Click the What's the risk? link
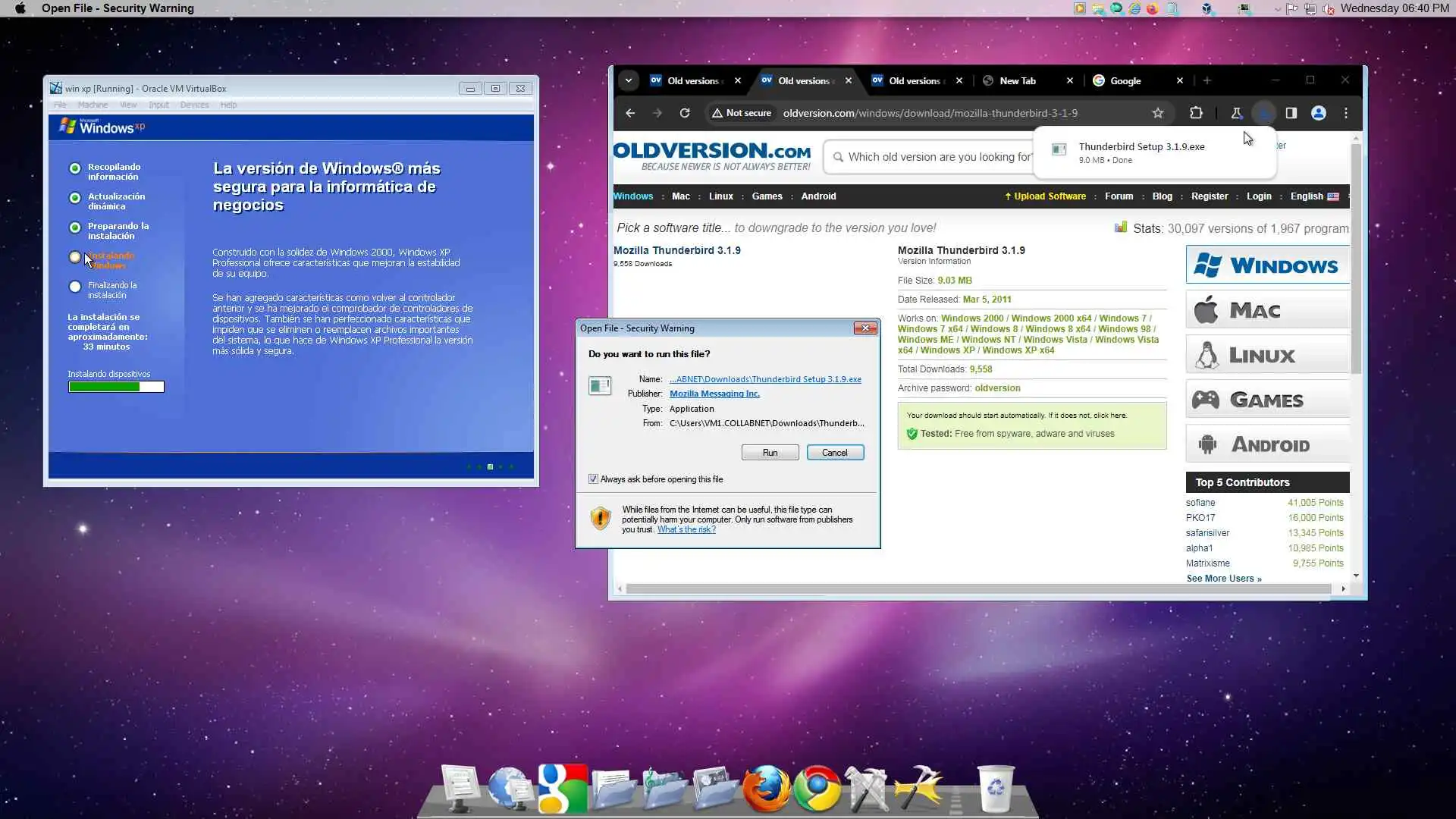1456x819 pixels. click(x=686, y=529)
